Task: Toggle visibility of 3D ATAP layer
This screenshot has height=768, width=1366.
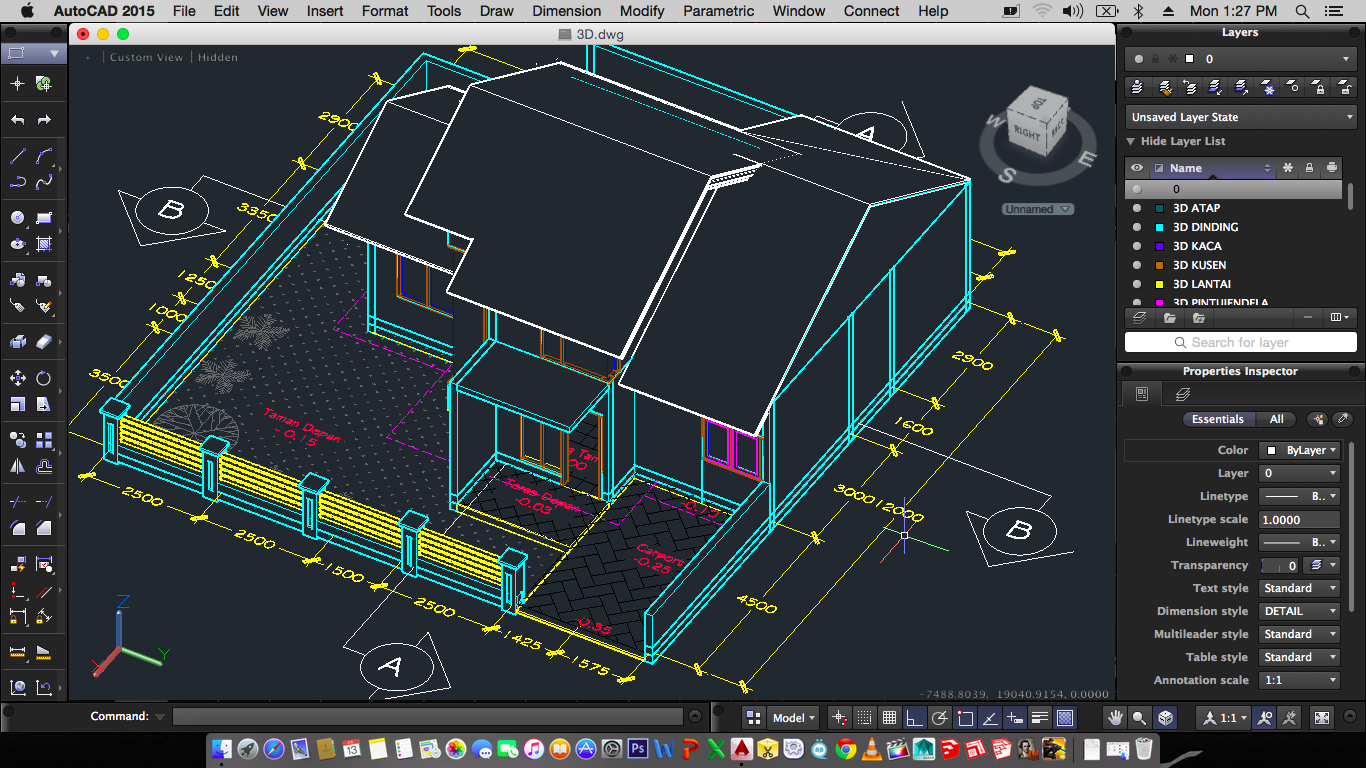Action: tap(1136, 208)
